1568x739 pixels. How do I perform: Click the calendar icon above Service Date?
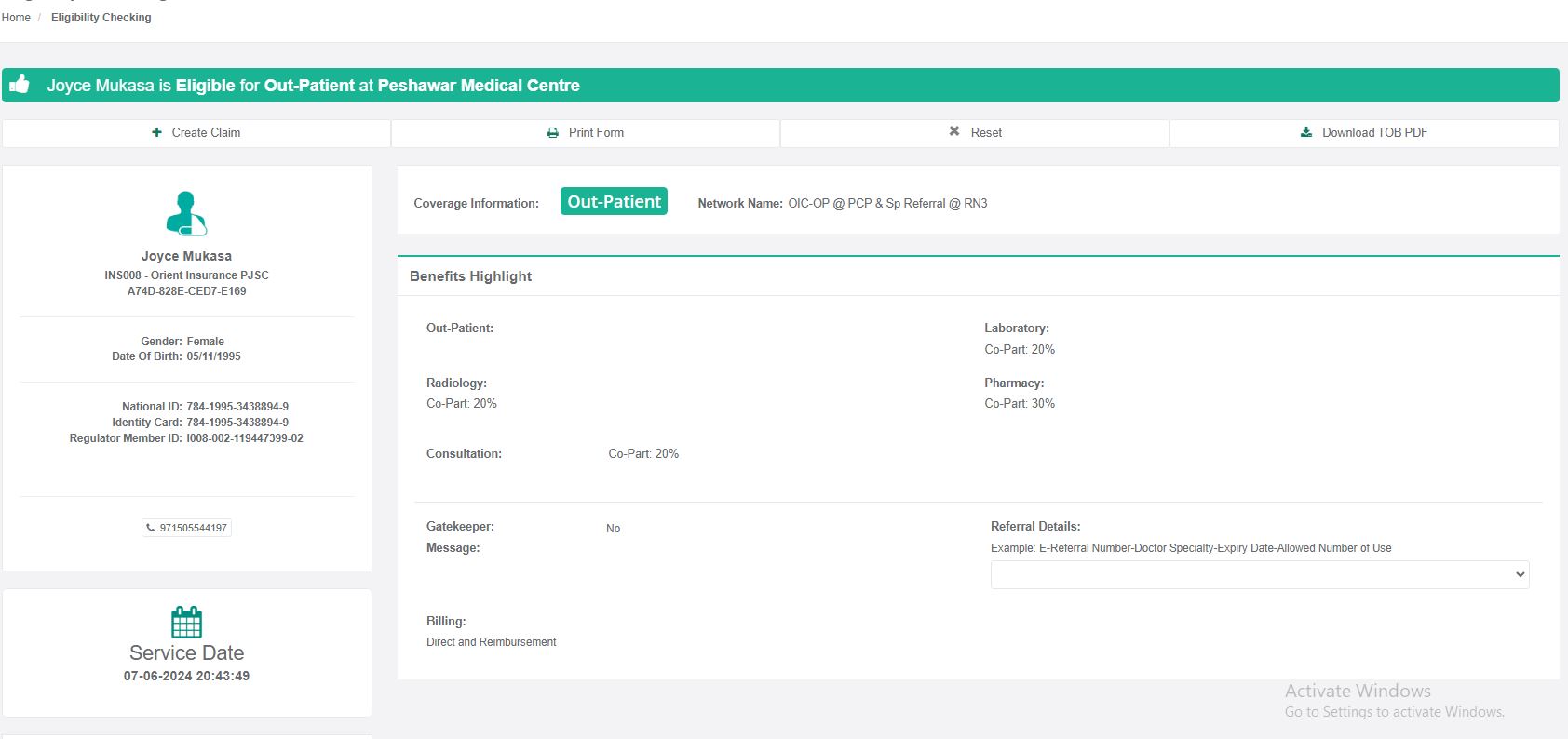(x=186, y=622)
